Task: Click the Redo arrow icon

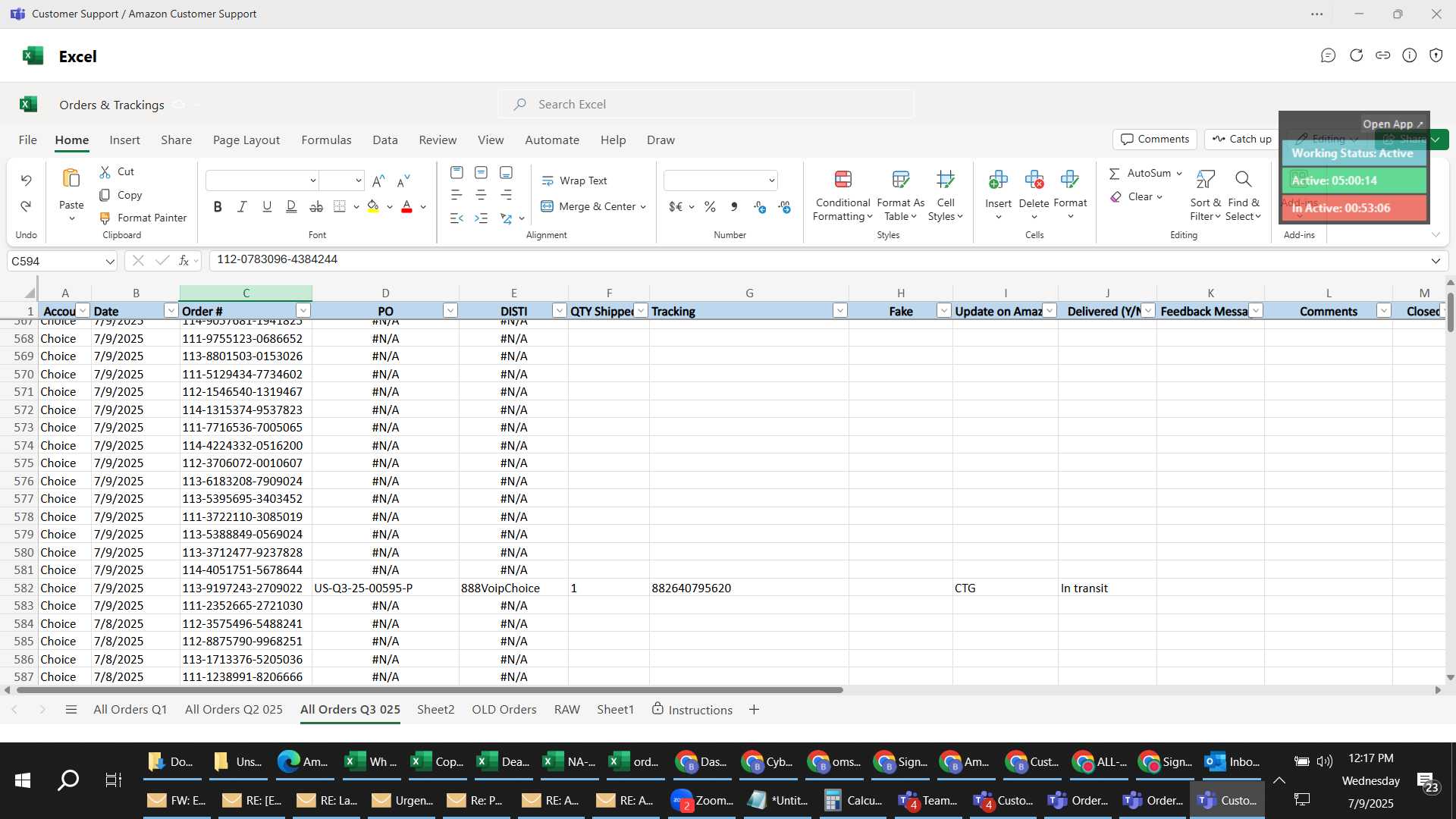Action: click(26, 206)
